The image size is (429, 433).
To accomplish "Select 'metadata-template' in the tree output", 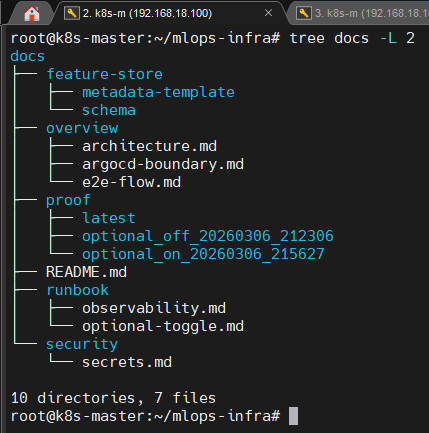I will pyautogui.click(x=158, y=92).
